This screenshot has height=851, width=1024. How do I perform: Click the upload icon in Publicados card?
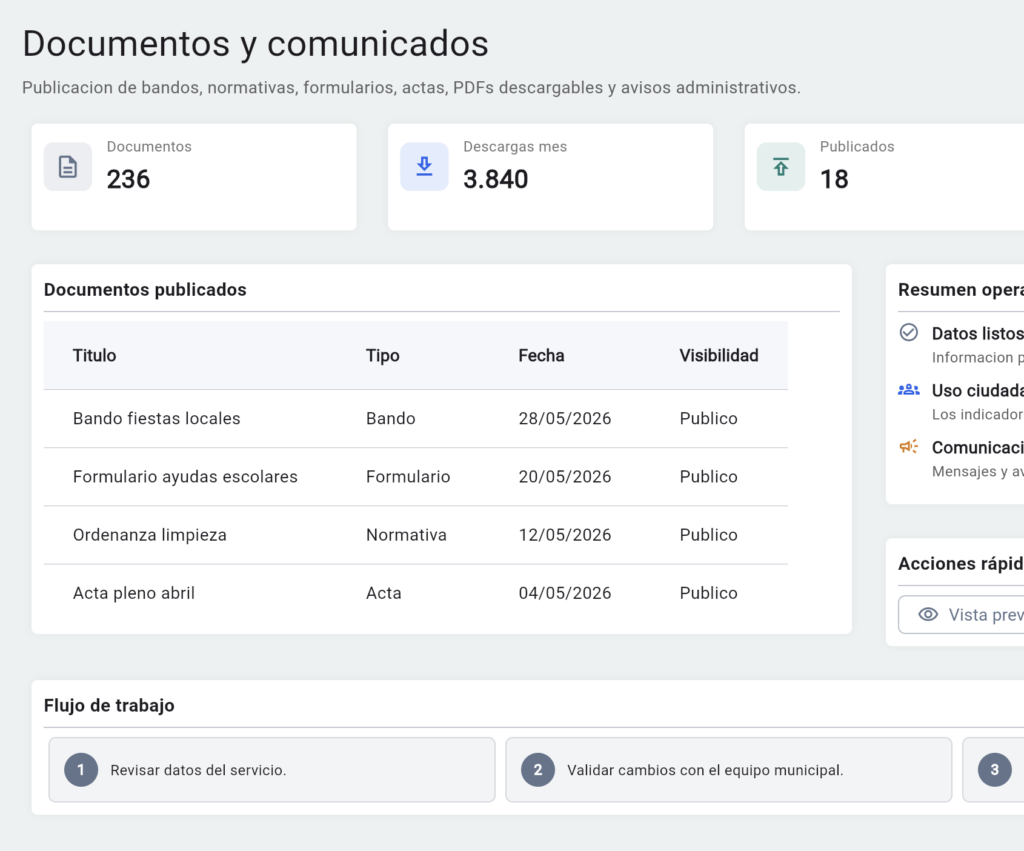point(781,167)
